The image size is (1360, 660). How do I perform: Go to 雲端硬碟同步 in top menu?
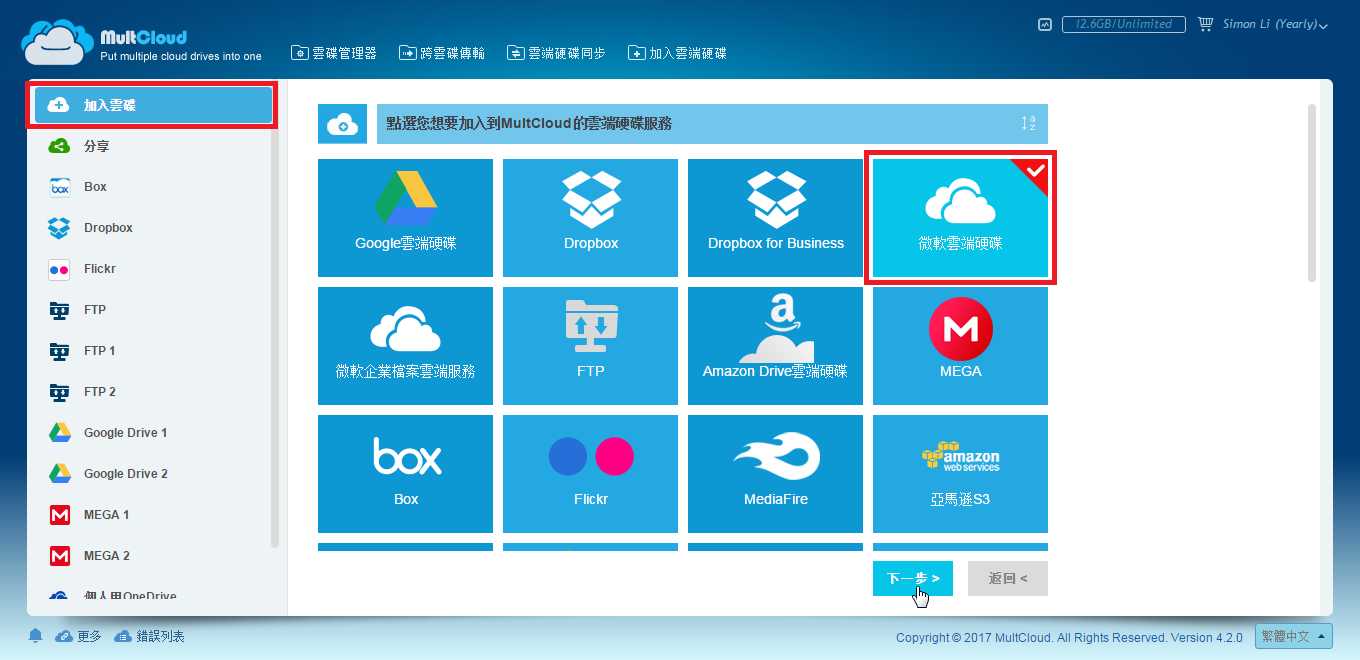556,53
